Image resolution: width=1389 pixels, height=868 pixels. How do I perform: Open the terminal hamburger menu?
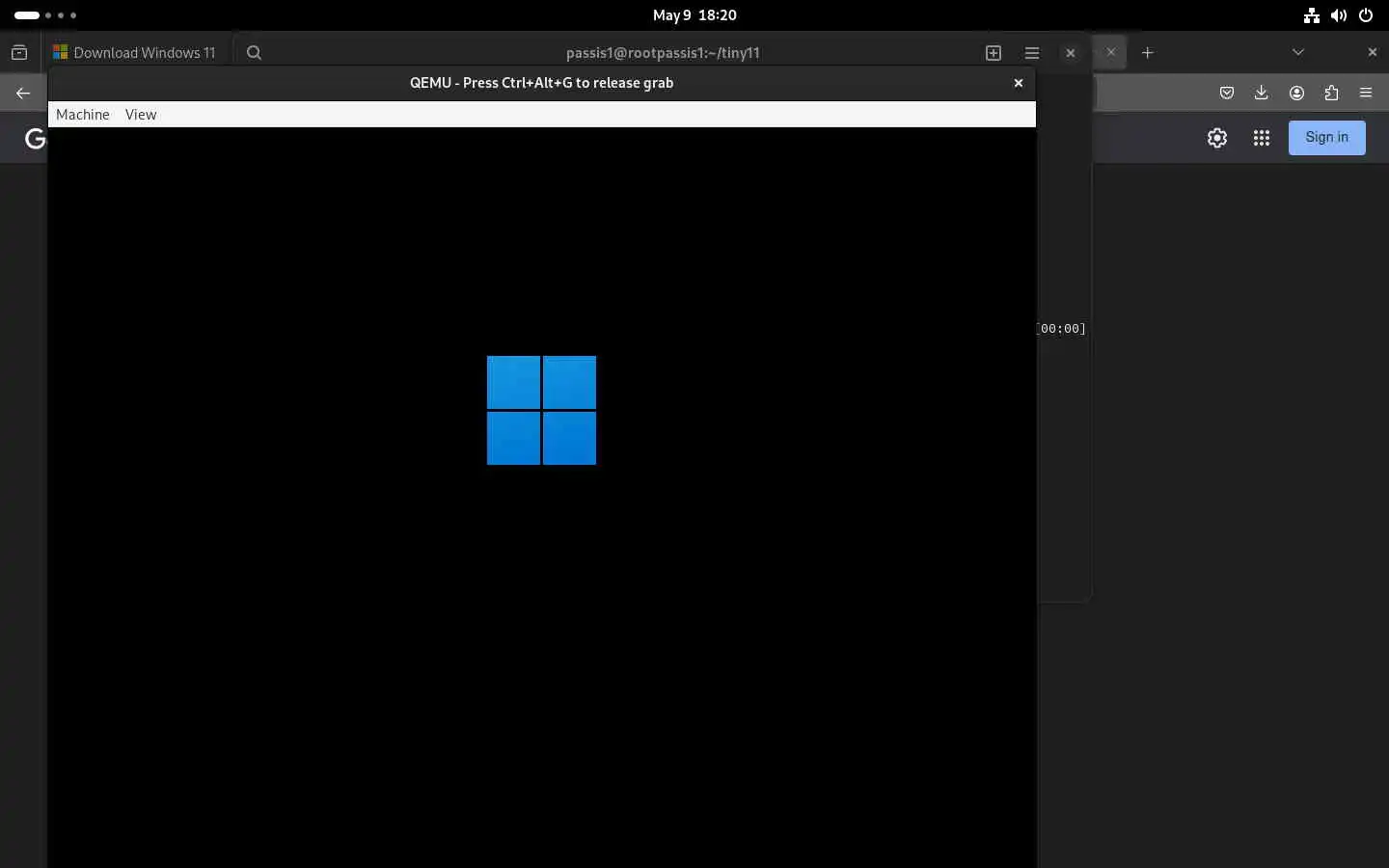coord(1032,53)
